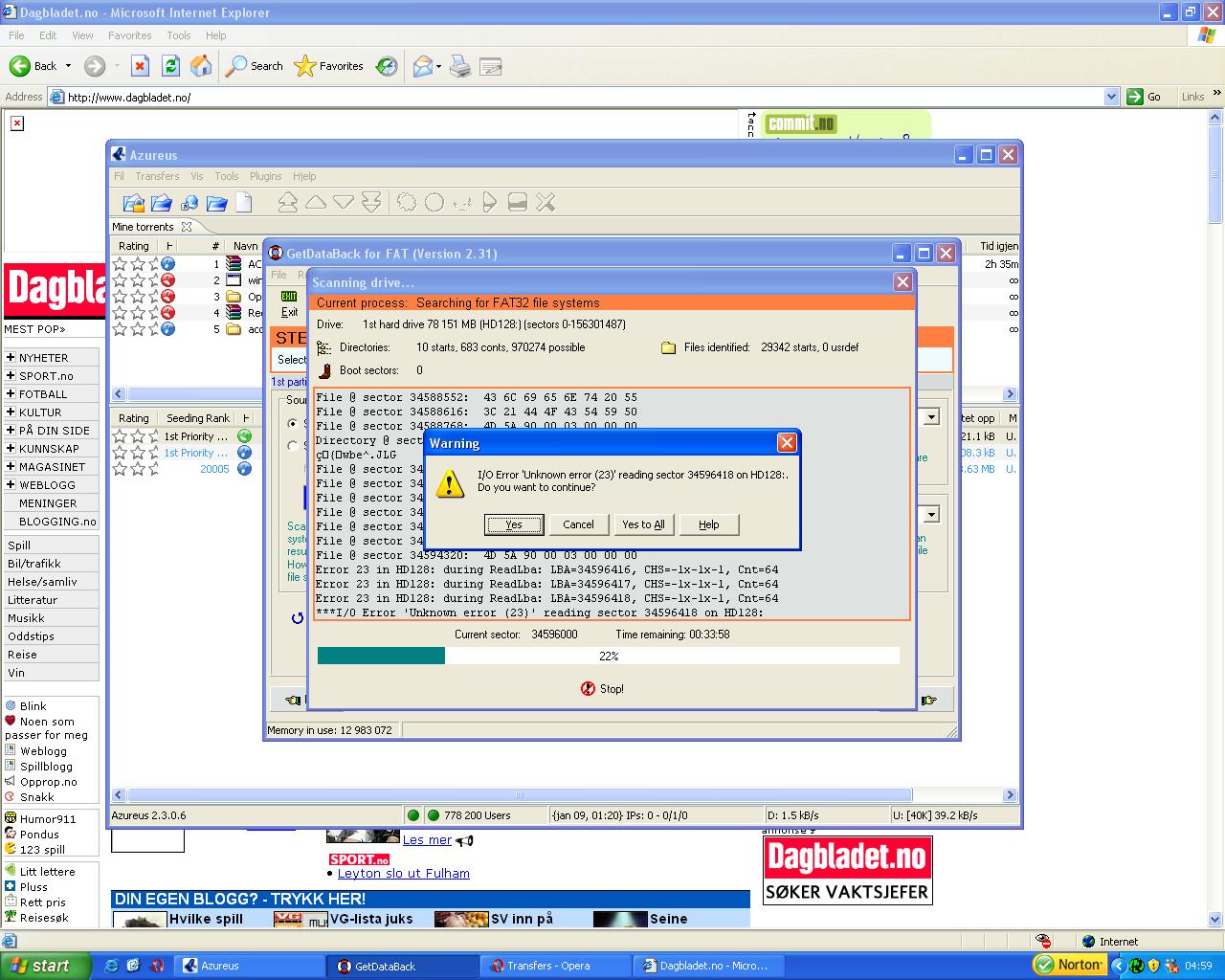Click the IE Mail icon
The height and width of the screenshot is (980, 1225).
[422, 66]
